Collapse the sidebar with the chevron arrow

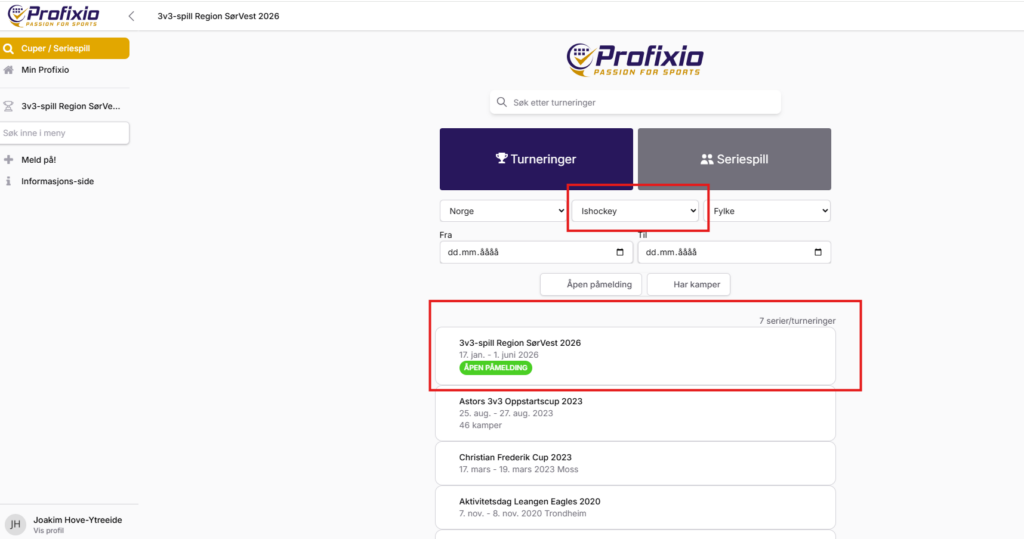click(x=131, y=17)
